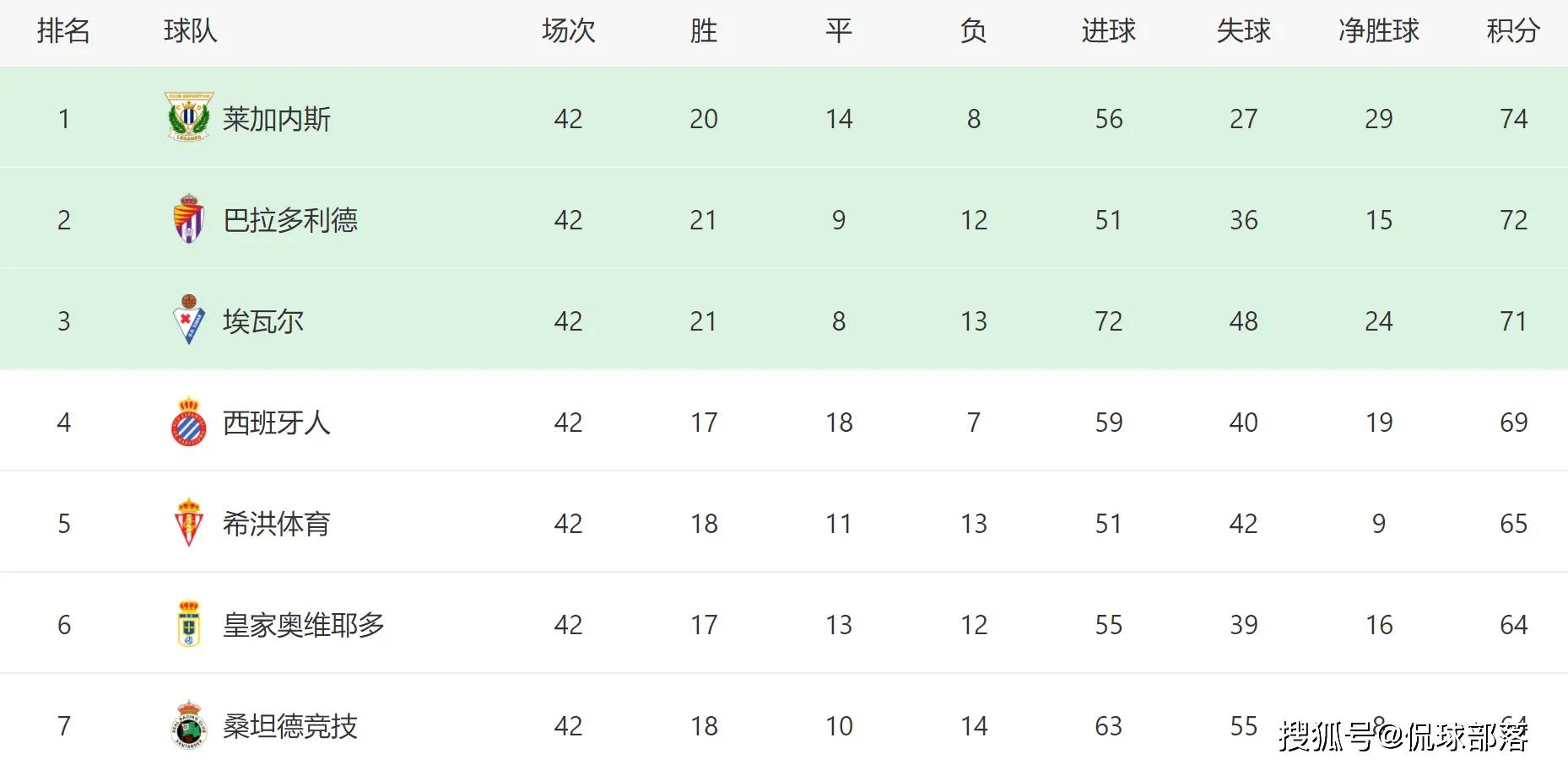Select 莱加内斯 points value 74
Viewport: 1568px width, 770px height.
[1514, 119]
